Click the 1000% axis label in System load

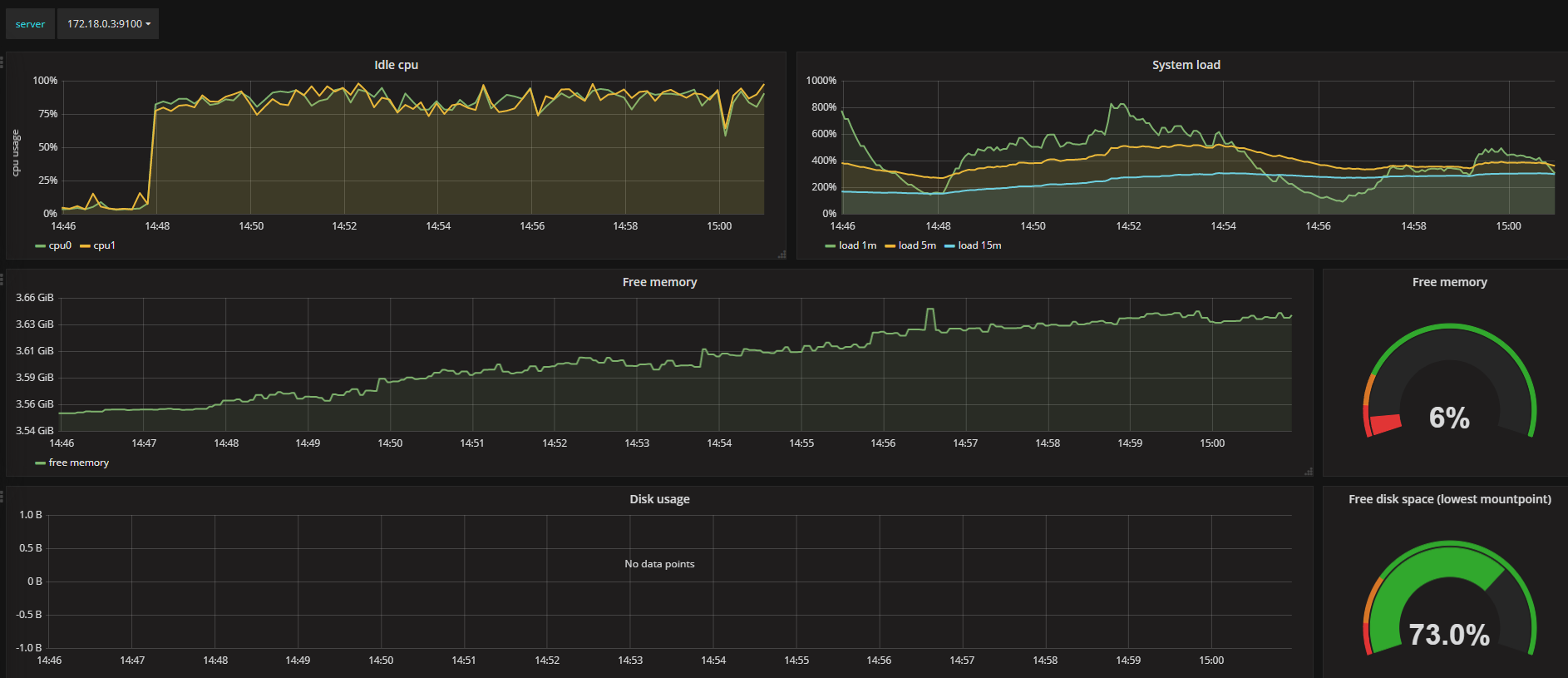[x=821, y=81]
